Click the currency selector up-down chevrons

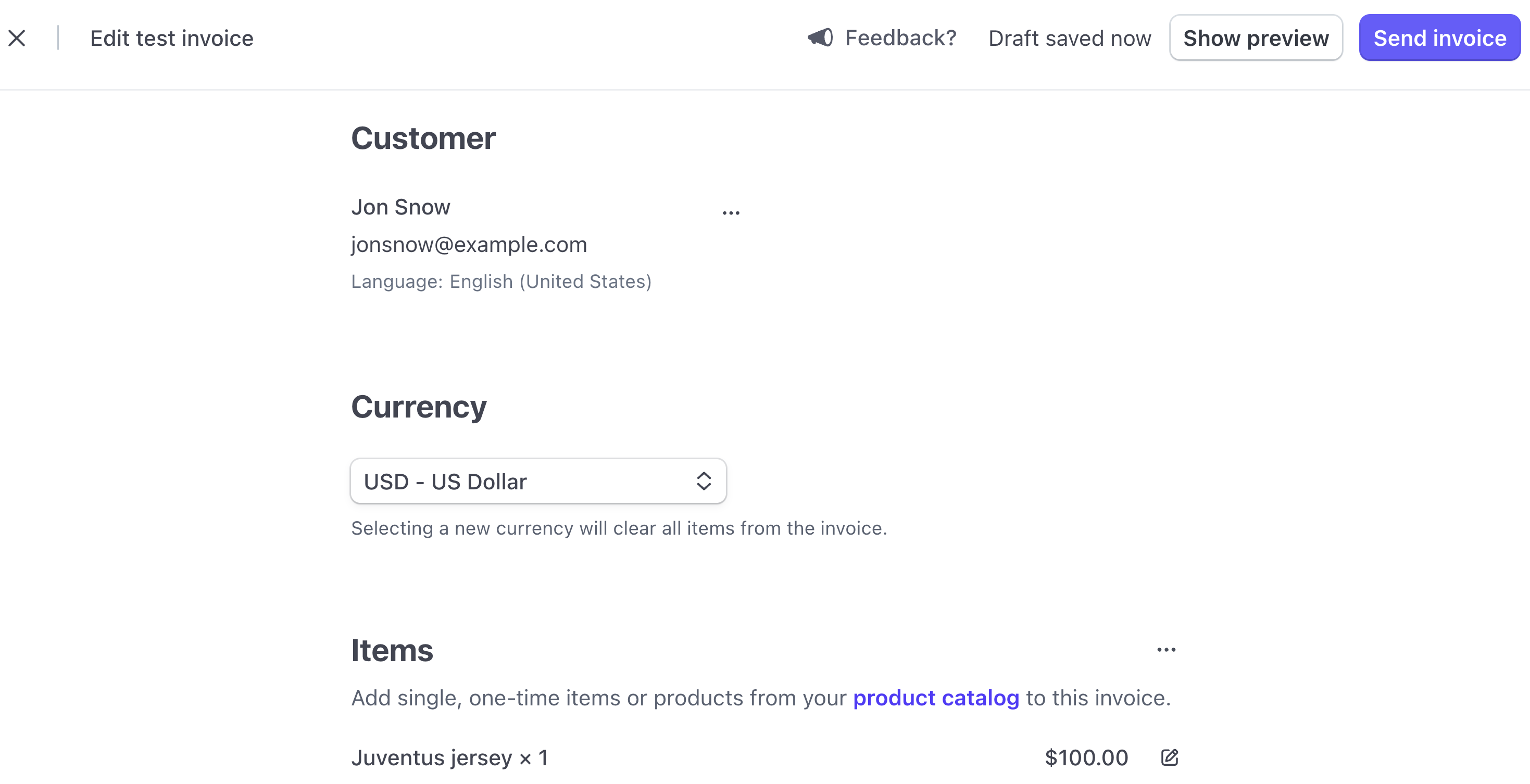[x=704, y=481]
